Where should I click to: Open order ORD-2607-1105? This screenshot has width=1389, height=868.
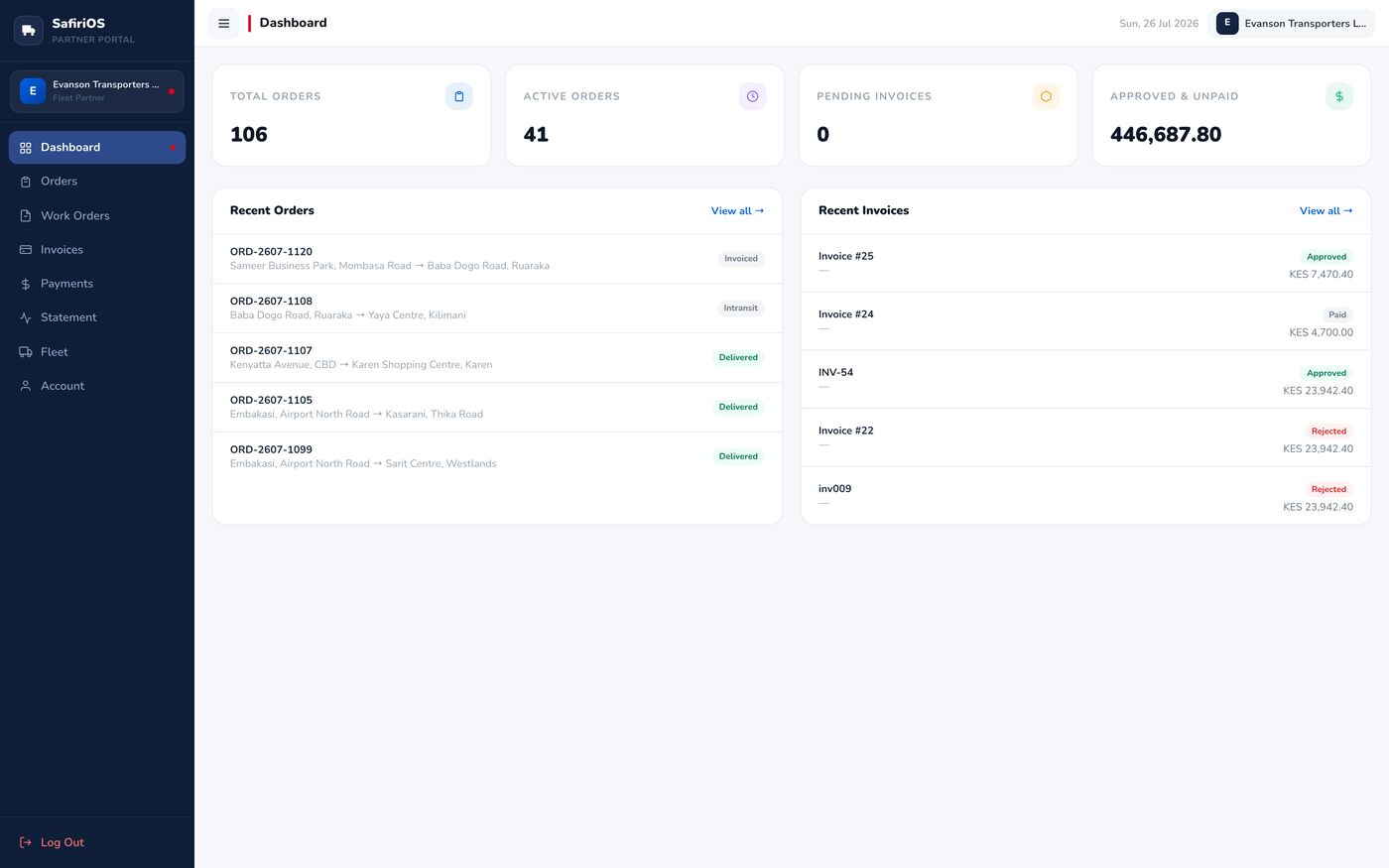[497, 408]
